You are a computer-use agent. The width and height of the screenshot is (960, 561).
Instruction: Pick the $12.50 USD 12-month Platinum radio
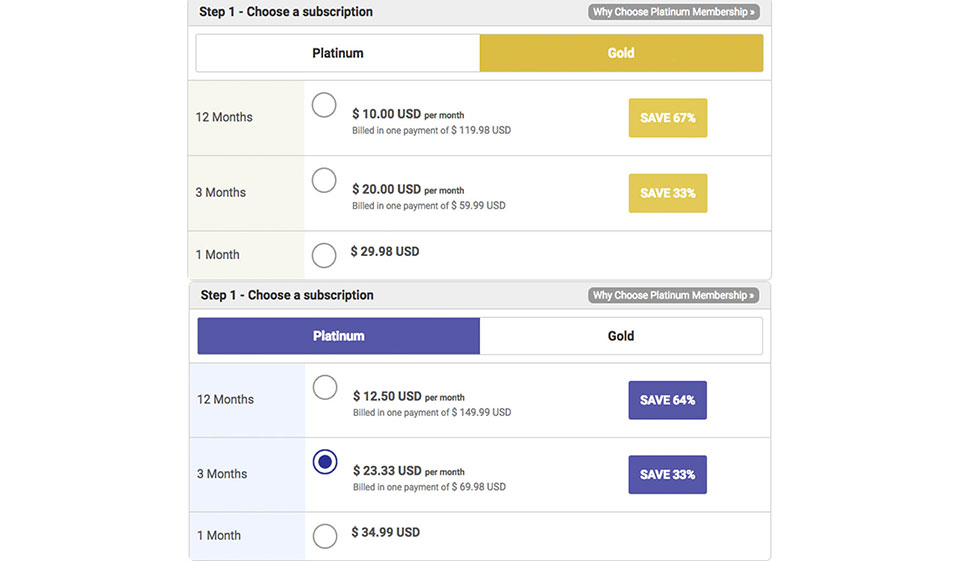[x=325, y=387]
